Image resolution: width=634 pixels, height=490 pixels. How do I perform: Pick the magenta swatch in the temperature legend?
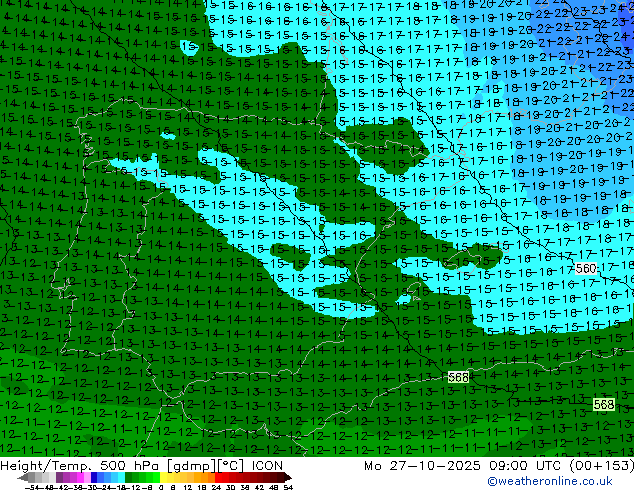80,478
